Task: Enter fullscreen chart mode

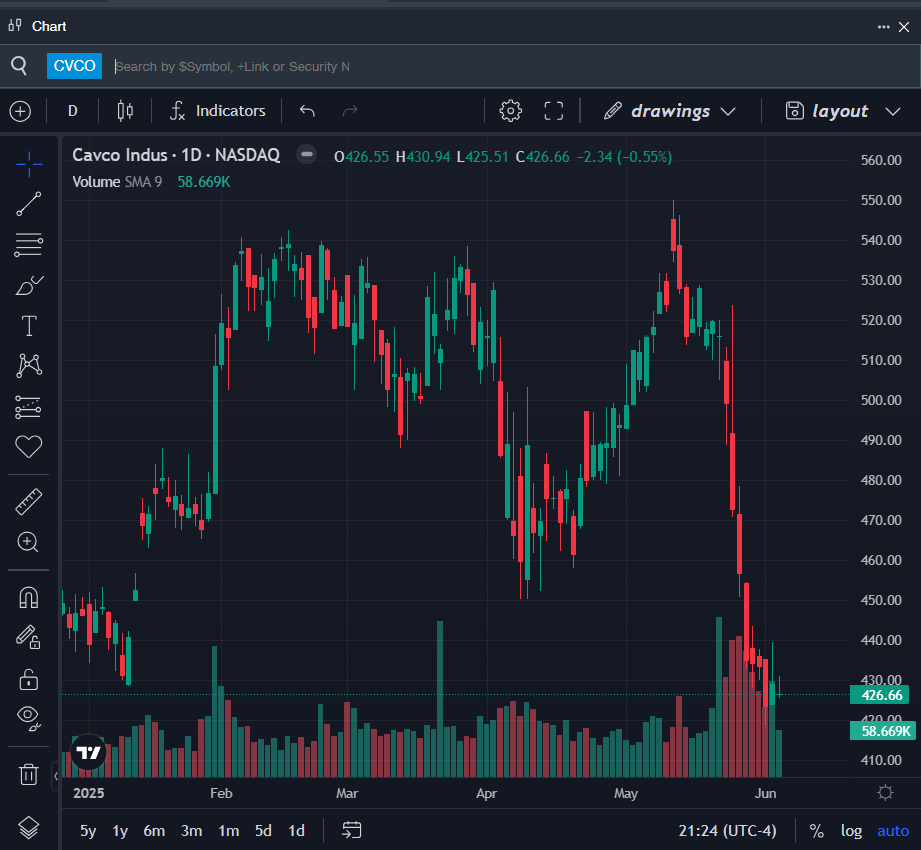Action: coord(553,111)
